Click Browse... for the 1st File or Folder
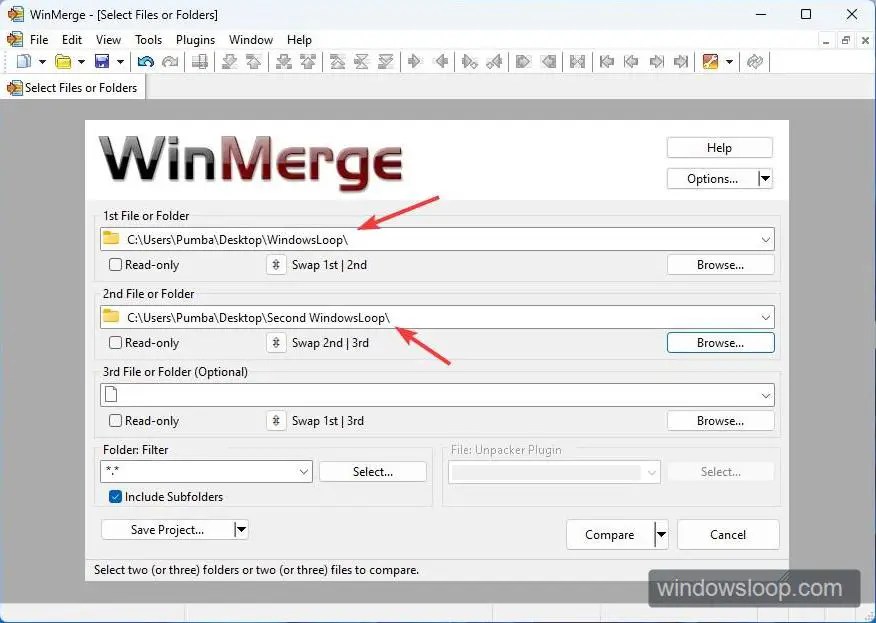Viewport: 876px width, 623px height. [x=721, y=265]
